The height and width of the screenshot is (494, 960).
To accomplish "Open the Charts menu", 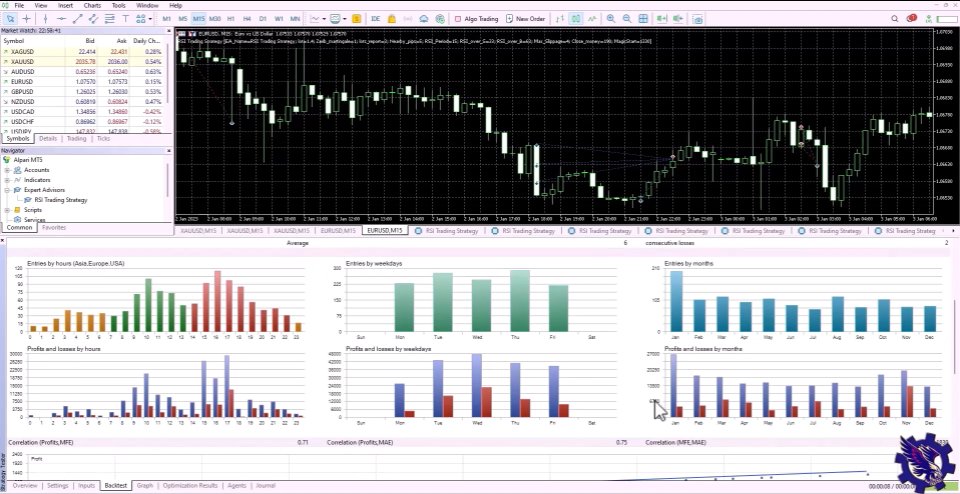I will pyautogui.click(x=92, y=5).
